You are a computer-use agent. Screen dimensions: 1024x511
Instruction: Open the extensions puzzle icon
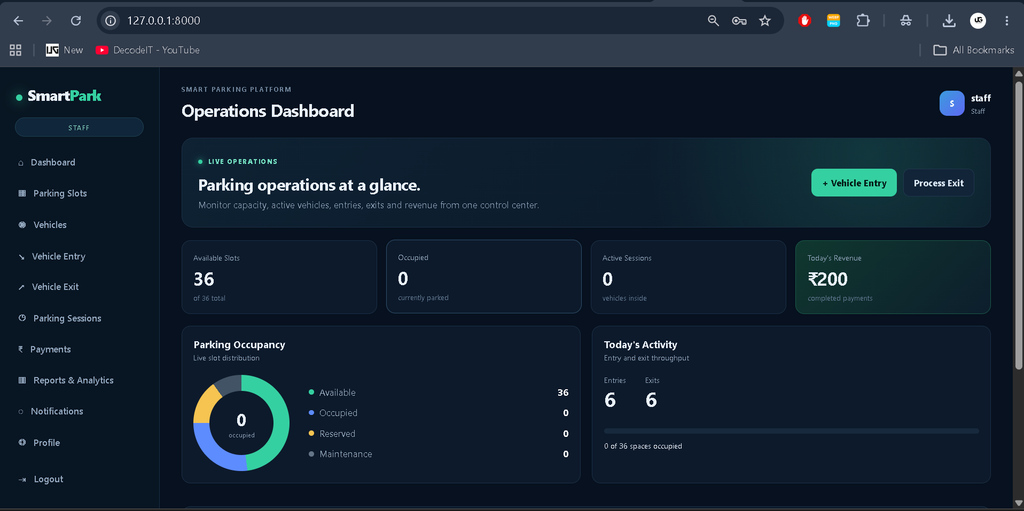863,21
